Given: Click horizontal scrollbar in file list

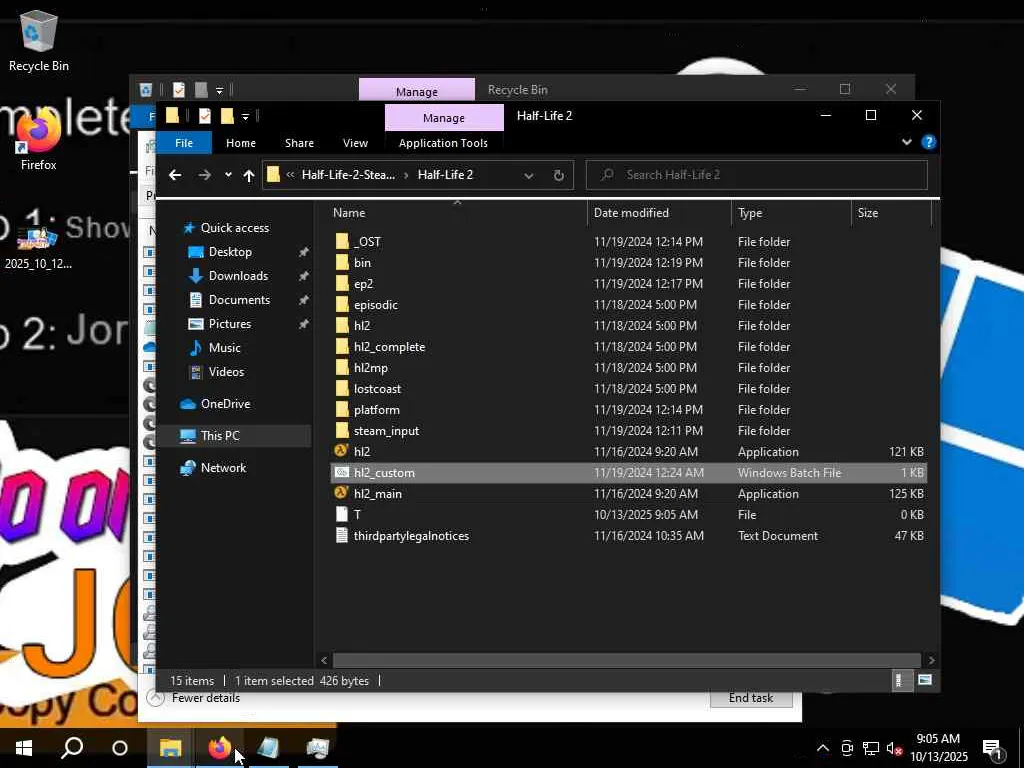Looking at the screenshot, I should pyautogui.click(x=626, y=660).
